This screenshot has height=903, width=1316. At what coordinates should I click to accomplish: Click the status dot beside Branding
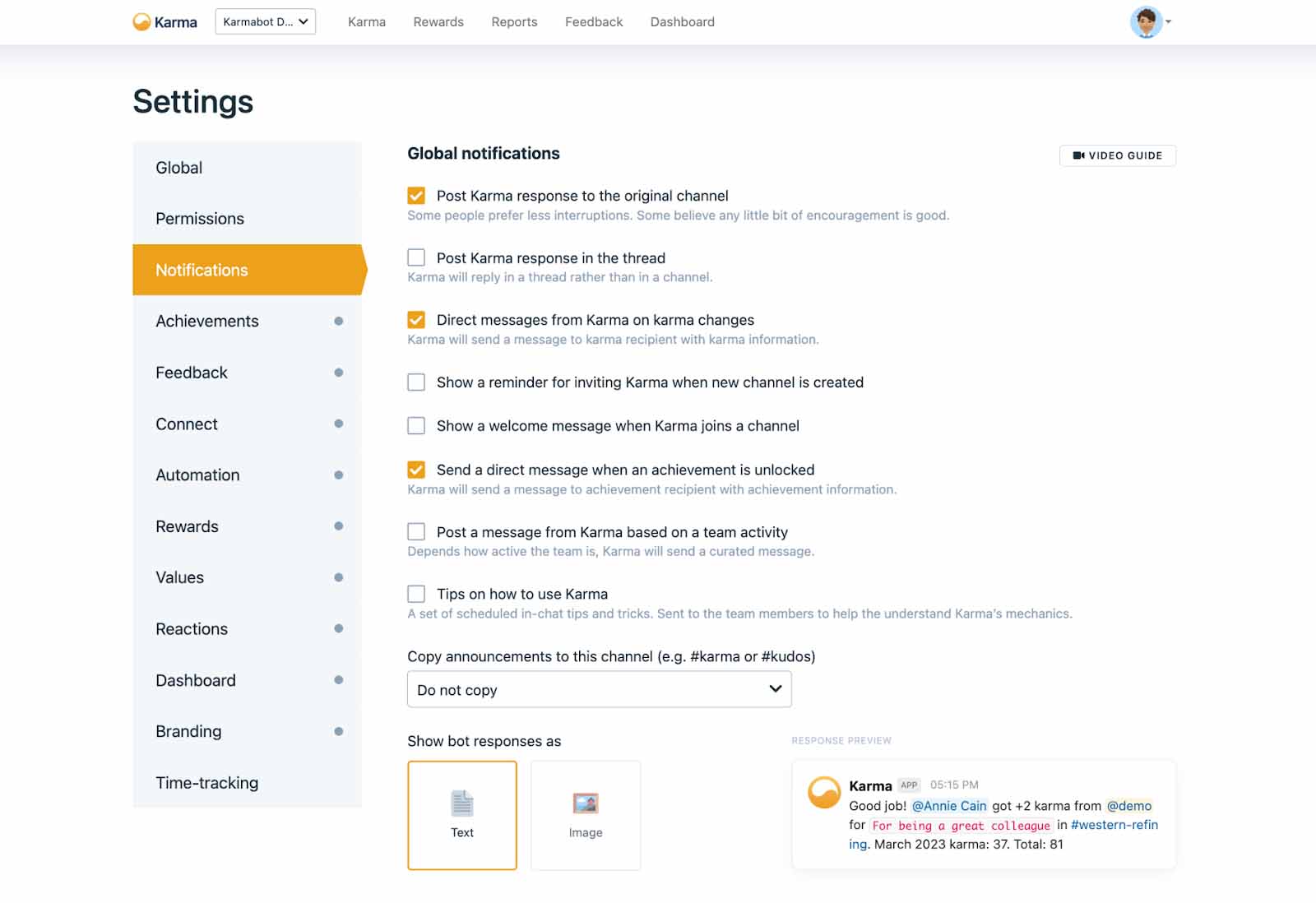click(338, 730)
